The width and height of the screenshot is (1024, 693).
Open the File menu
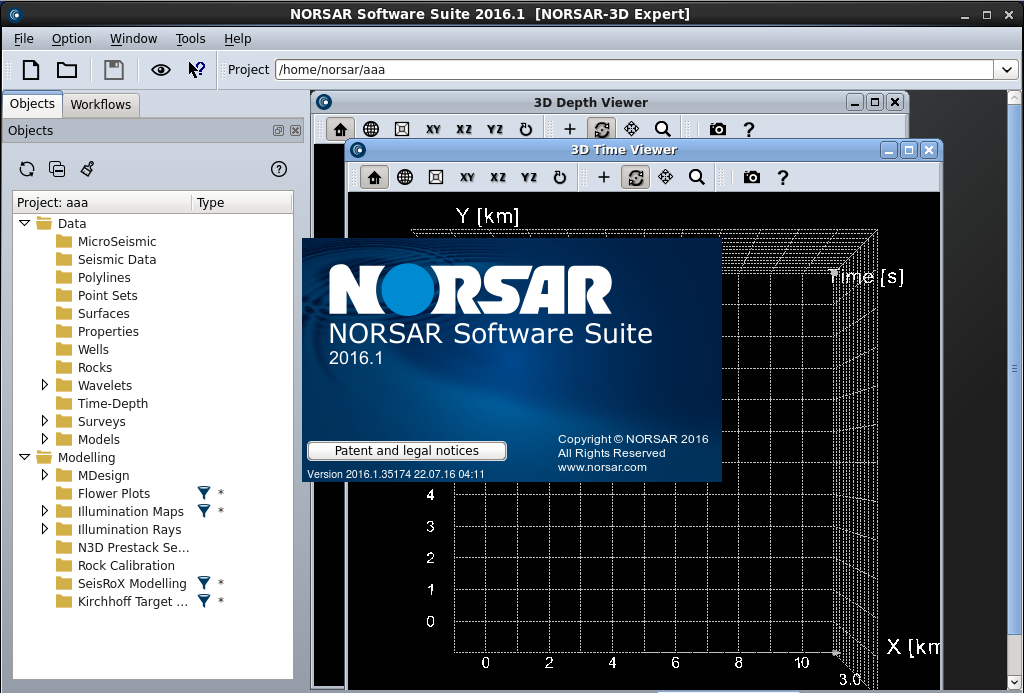(24, 39)
